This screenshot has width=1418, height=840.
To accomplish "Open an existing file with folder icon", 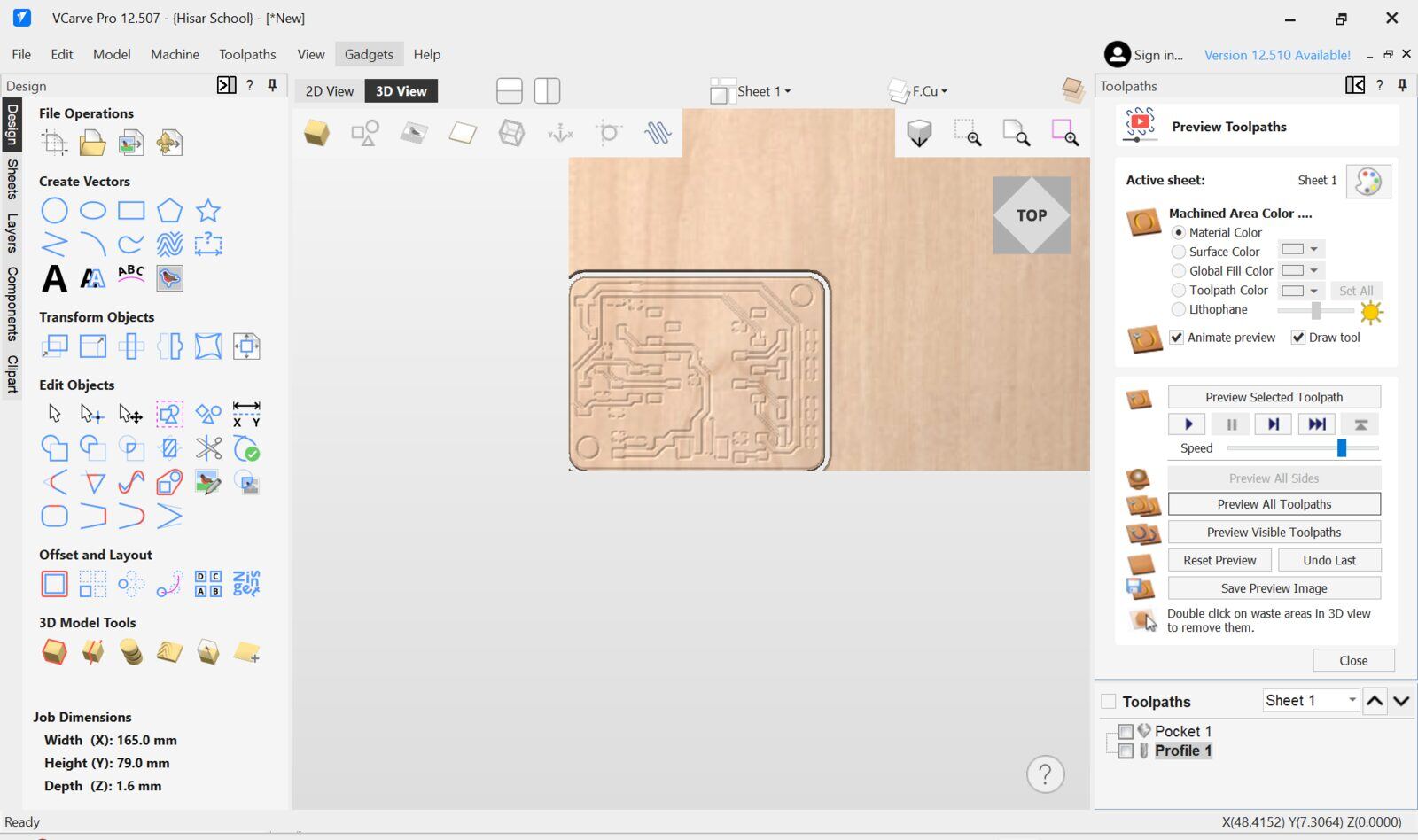I will [92, 143].
